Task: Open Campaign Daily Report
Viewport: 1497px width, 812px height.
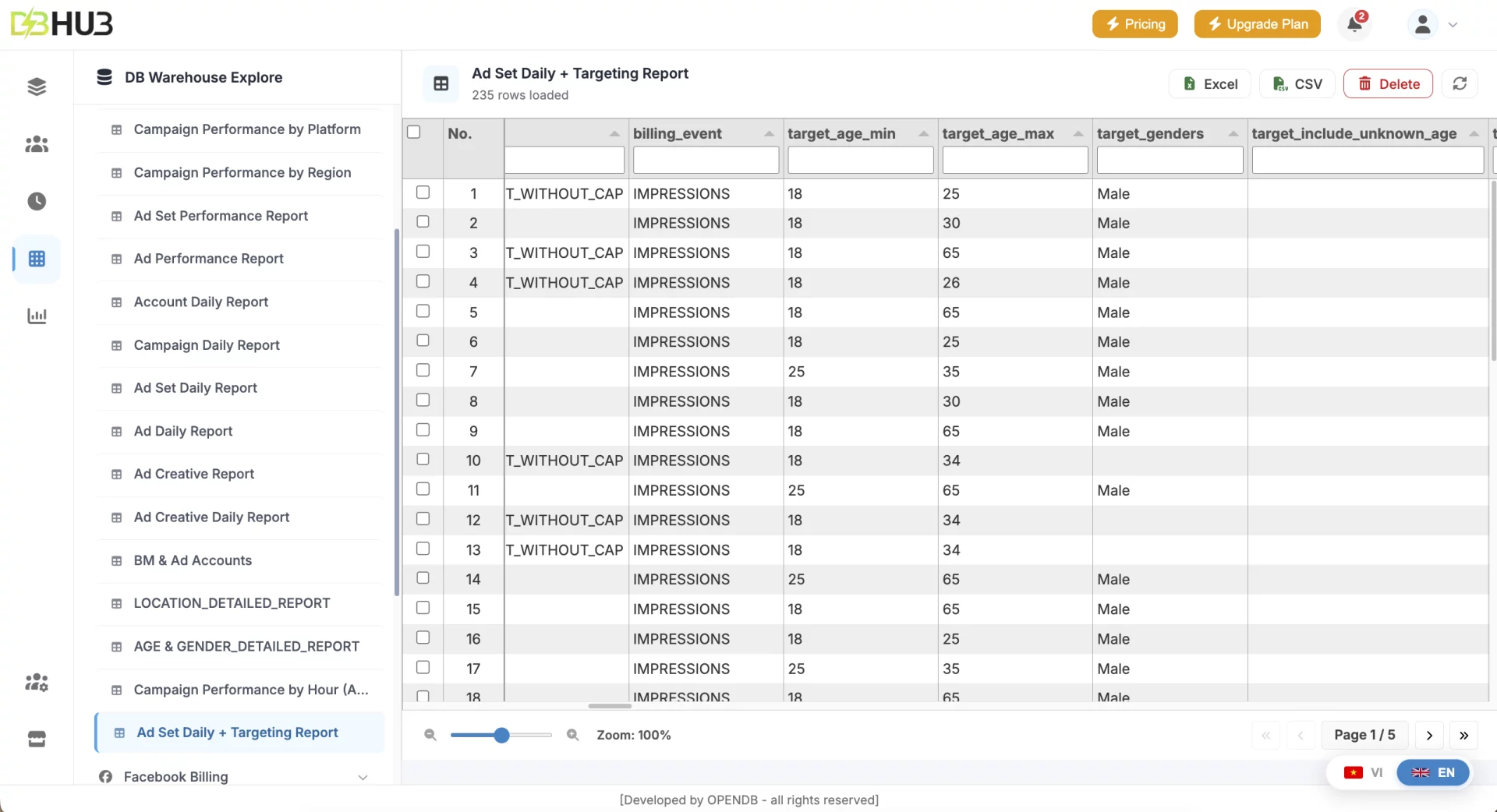Action: (207, 345)
